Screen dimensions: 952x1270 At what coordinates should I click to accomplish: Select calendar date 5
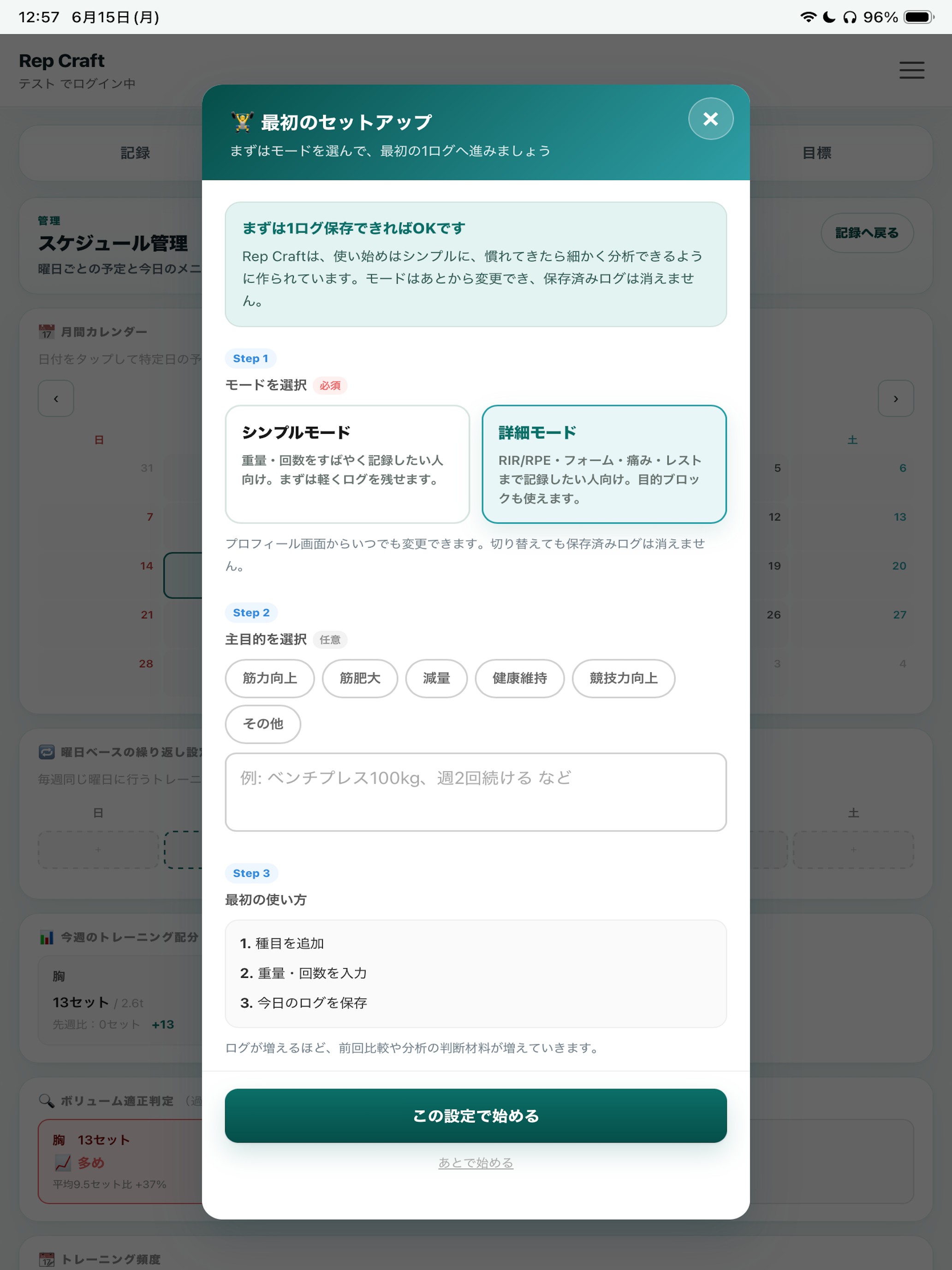(x=778, y=468)
